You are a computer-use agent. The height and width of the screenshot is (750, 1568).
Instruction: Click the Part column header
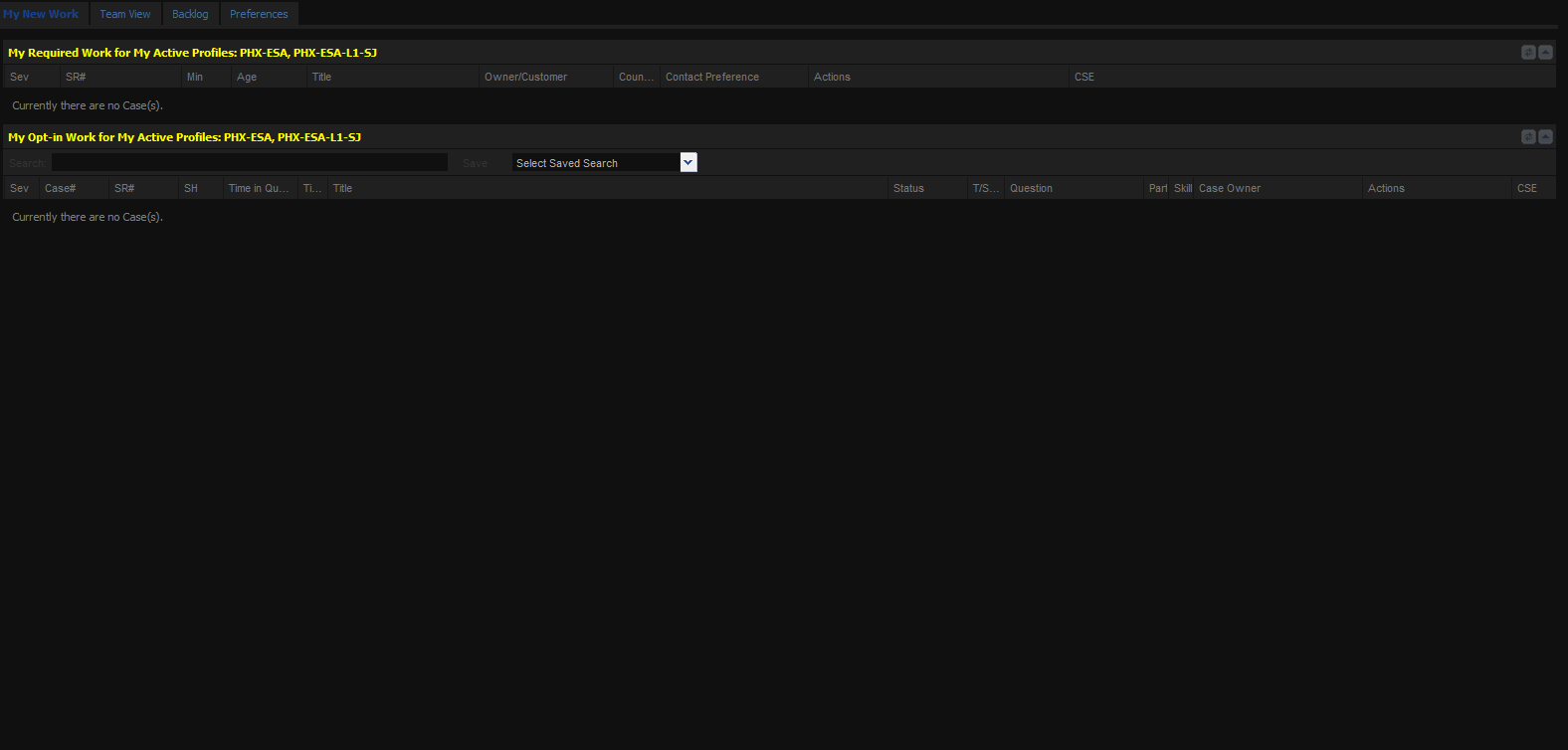coord(1157,188)
